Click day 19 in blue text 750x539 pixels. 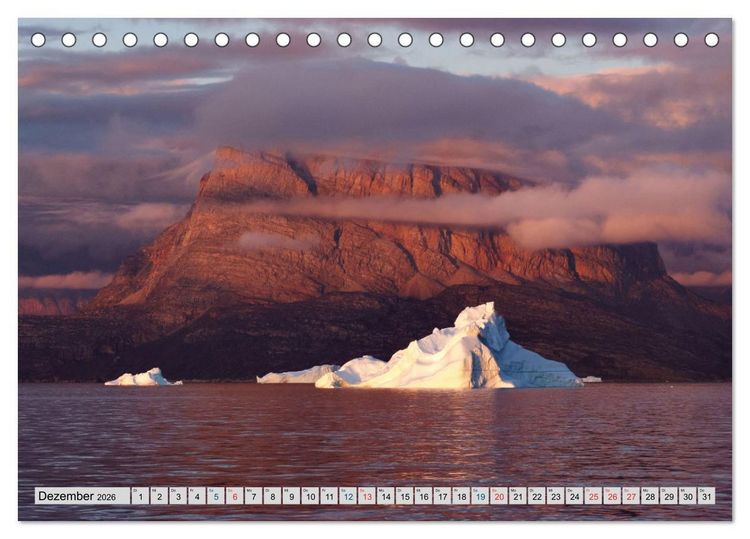[x=480, y=496]
